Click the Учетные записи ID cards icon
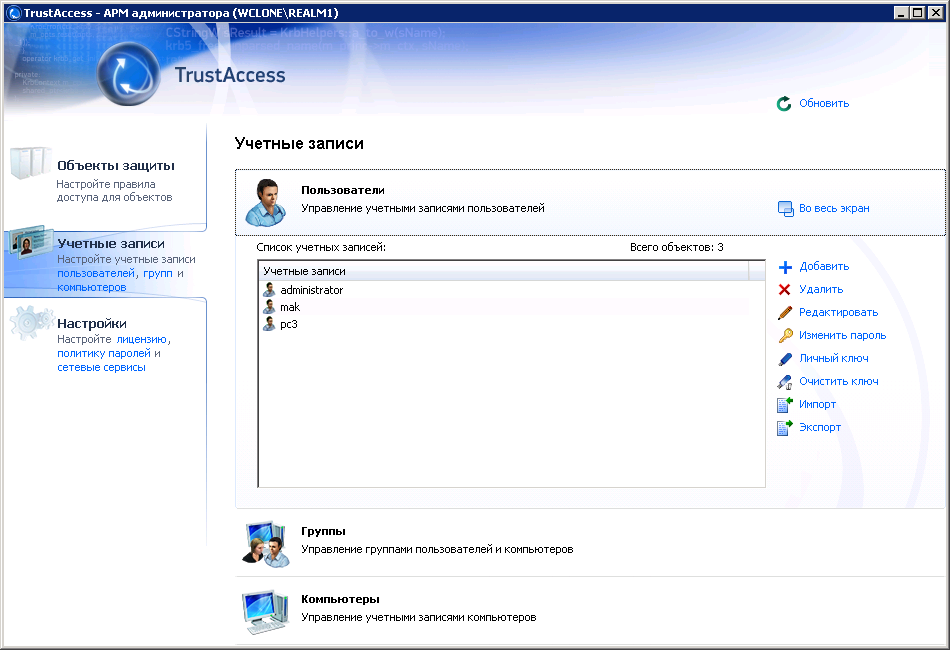 pos(32,242)
